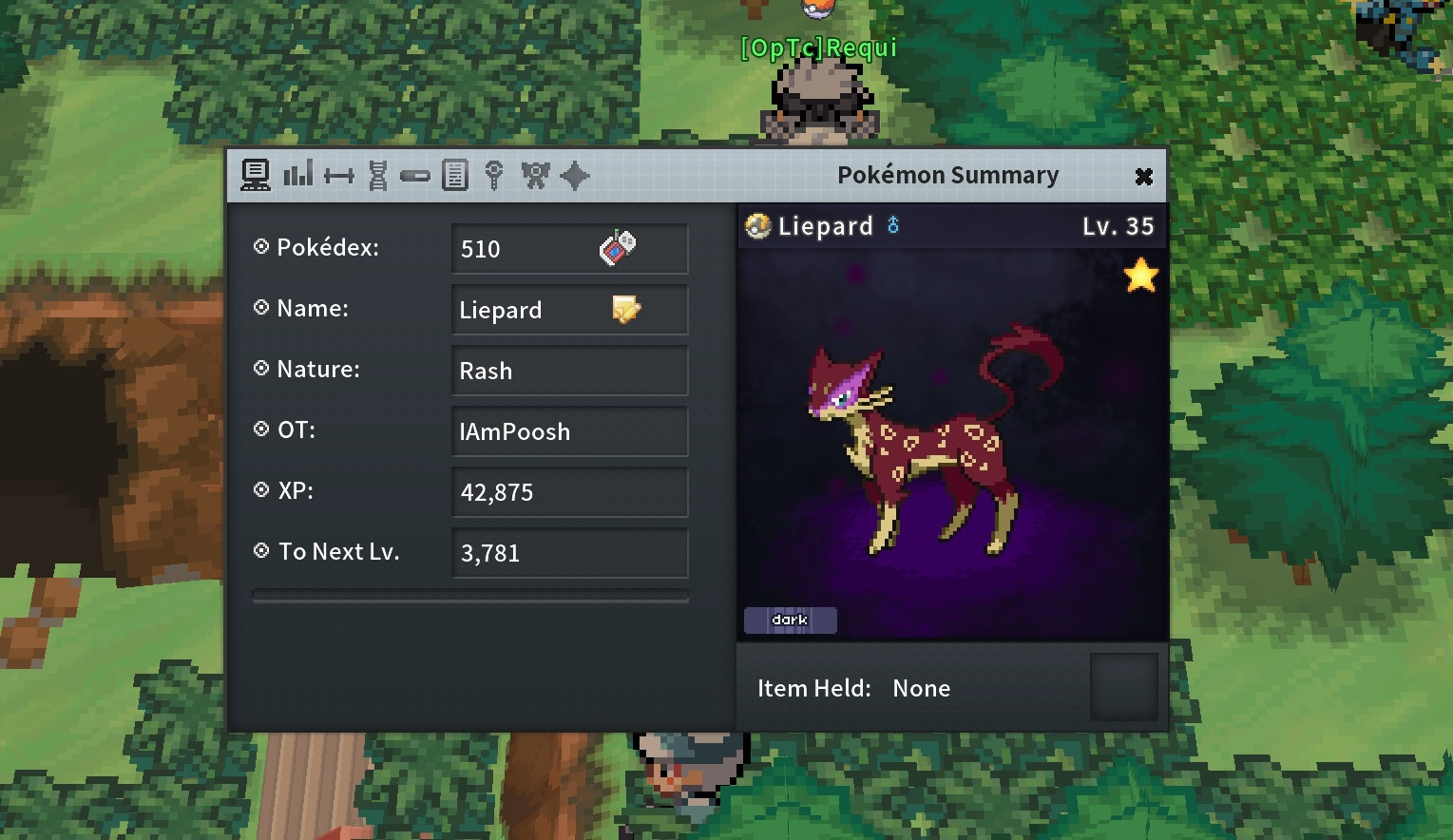Click the Name field showing Liepard
Viewport: 1453px width, 840px height.
569,310
